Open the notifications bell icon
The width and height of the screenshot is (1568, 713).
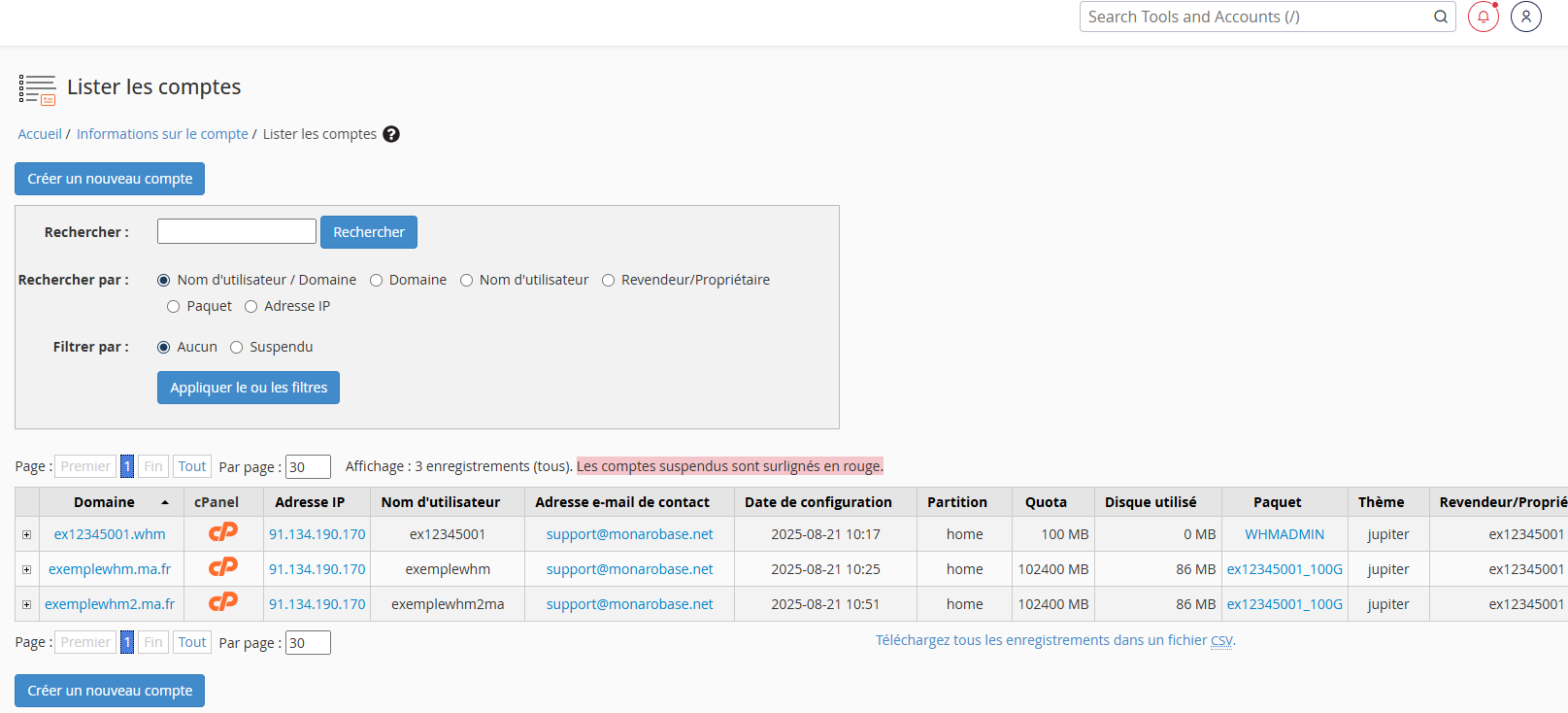click(x=1483, y=17)
